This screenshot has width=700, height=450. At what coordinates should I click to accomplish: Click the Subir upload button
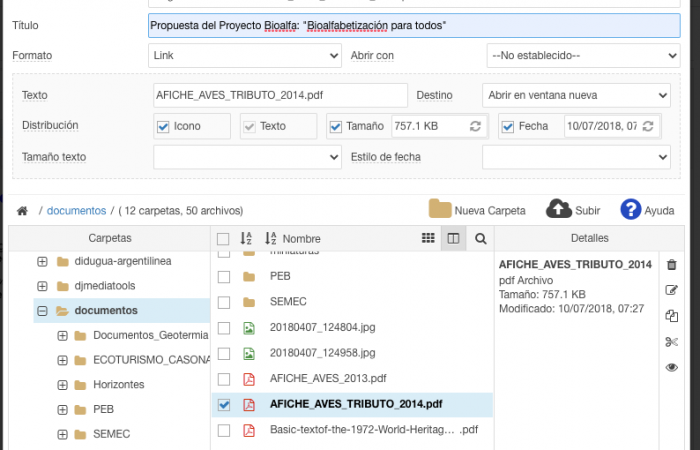point(574,211)
